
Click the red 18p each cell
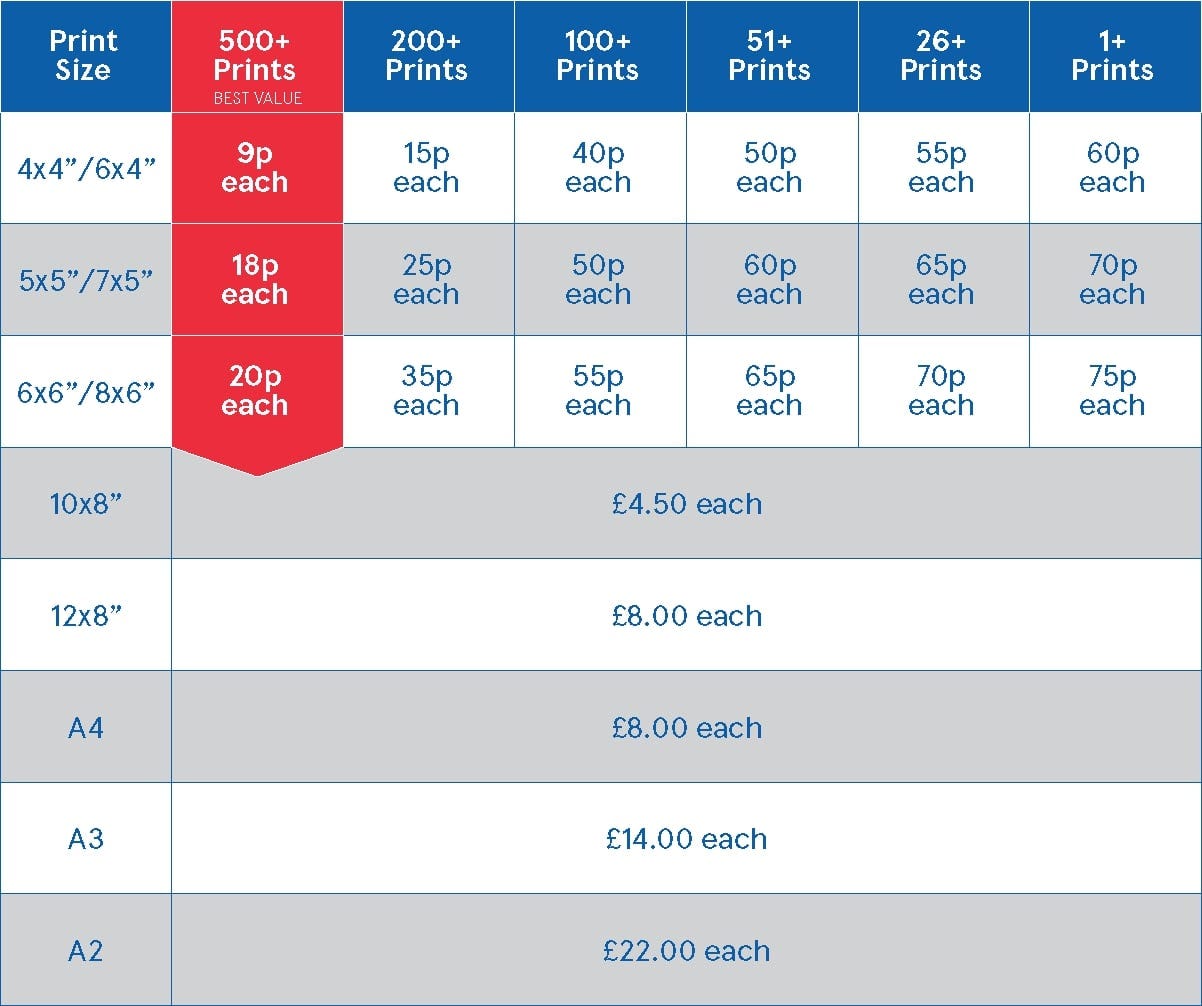257,280
